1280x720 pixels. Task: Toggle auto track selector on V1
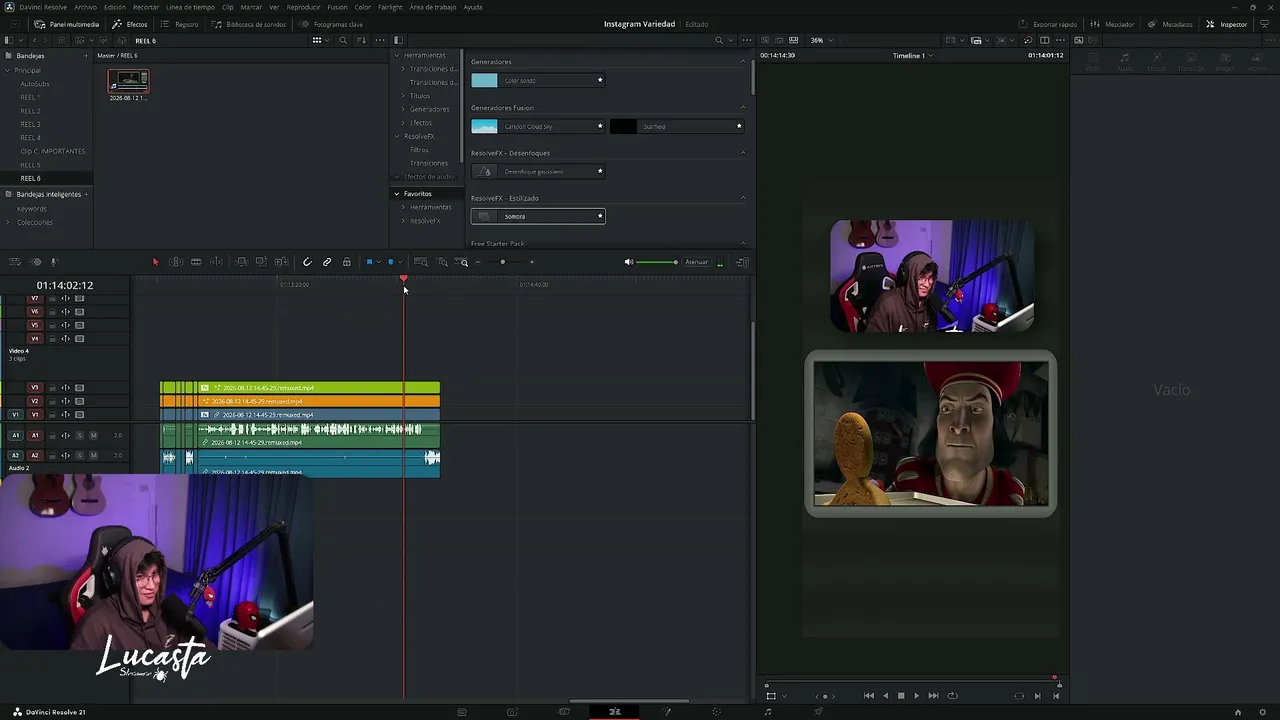[x=65, y=414]
